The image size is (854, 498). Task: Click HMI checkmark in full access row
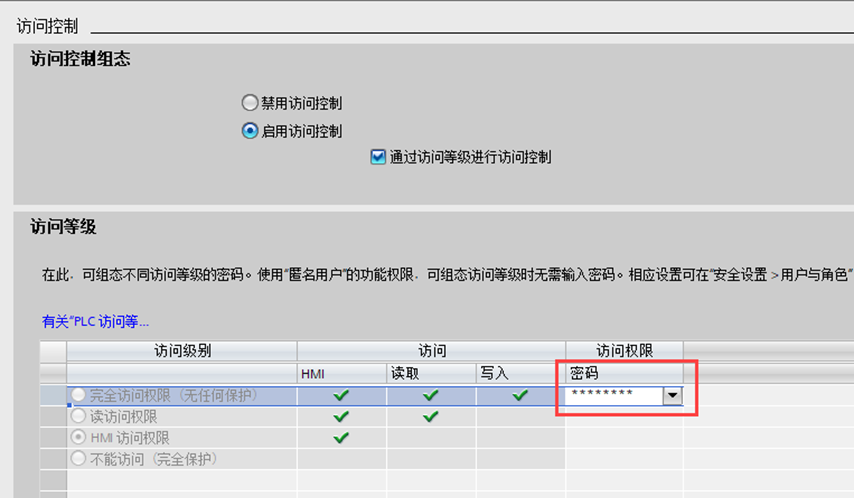tap(342, 396)
